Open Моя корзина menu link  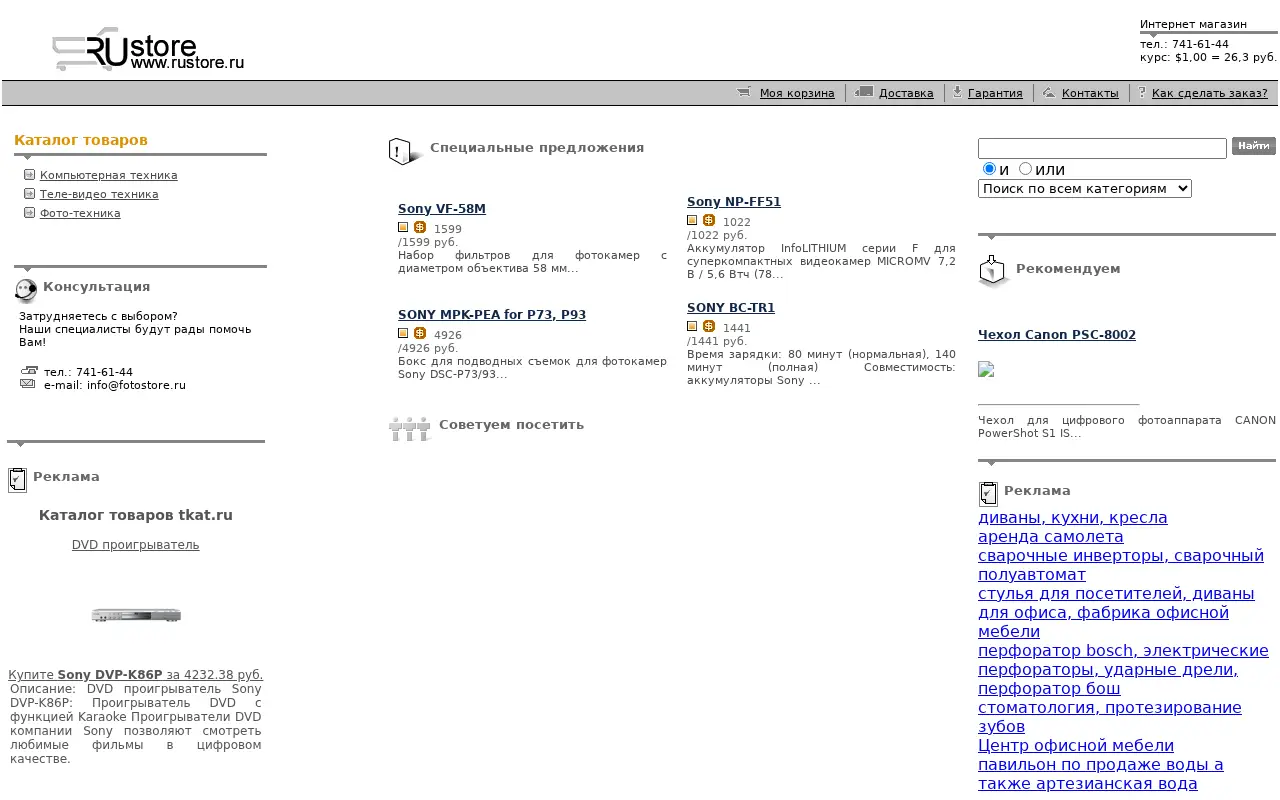pyautogui.click(x=797, y=93)
